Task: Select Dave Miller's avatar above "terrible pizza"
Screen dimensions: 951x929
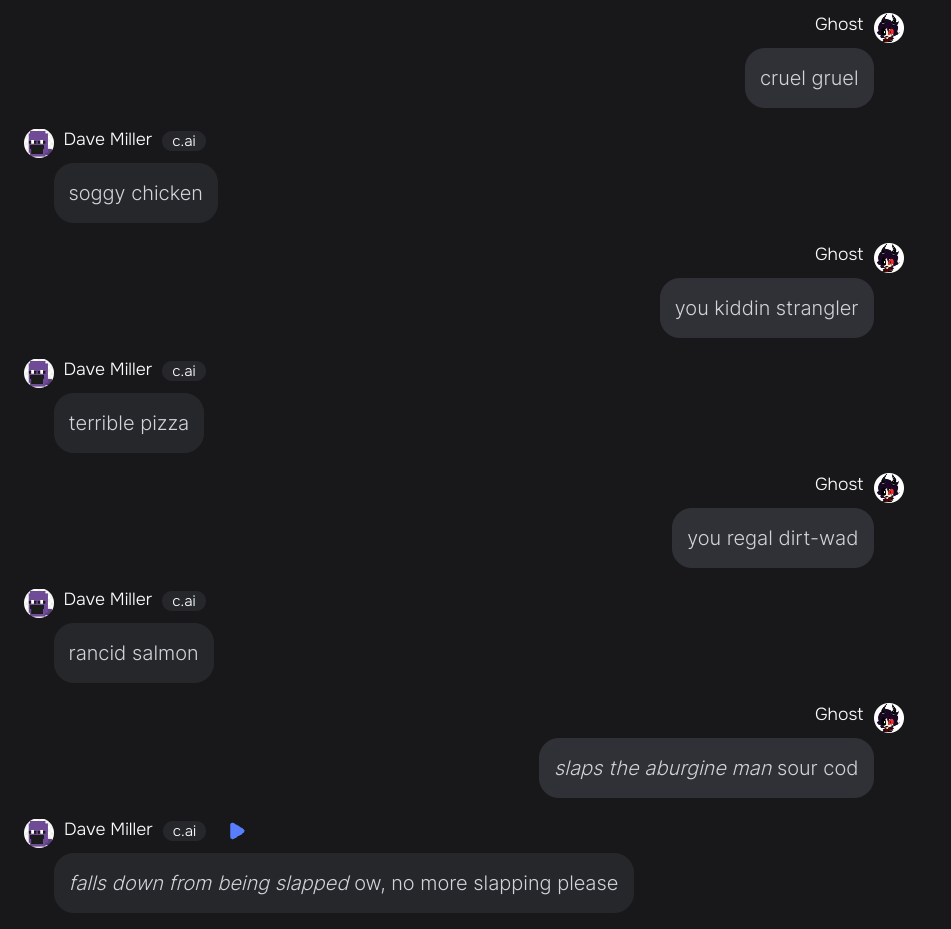Action: click(39, 373)
